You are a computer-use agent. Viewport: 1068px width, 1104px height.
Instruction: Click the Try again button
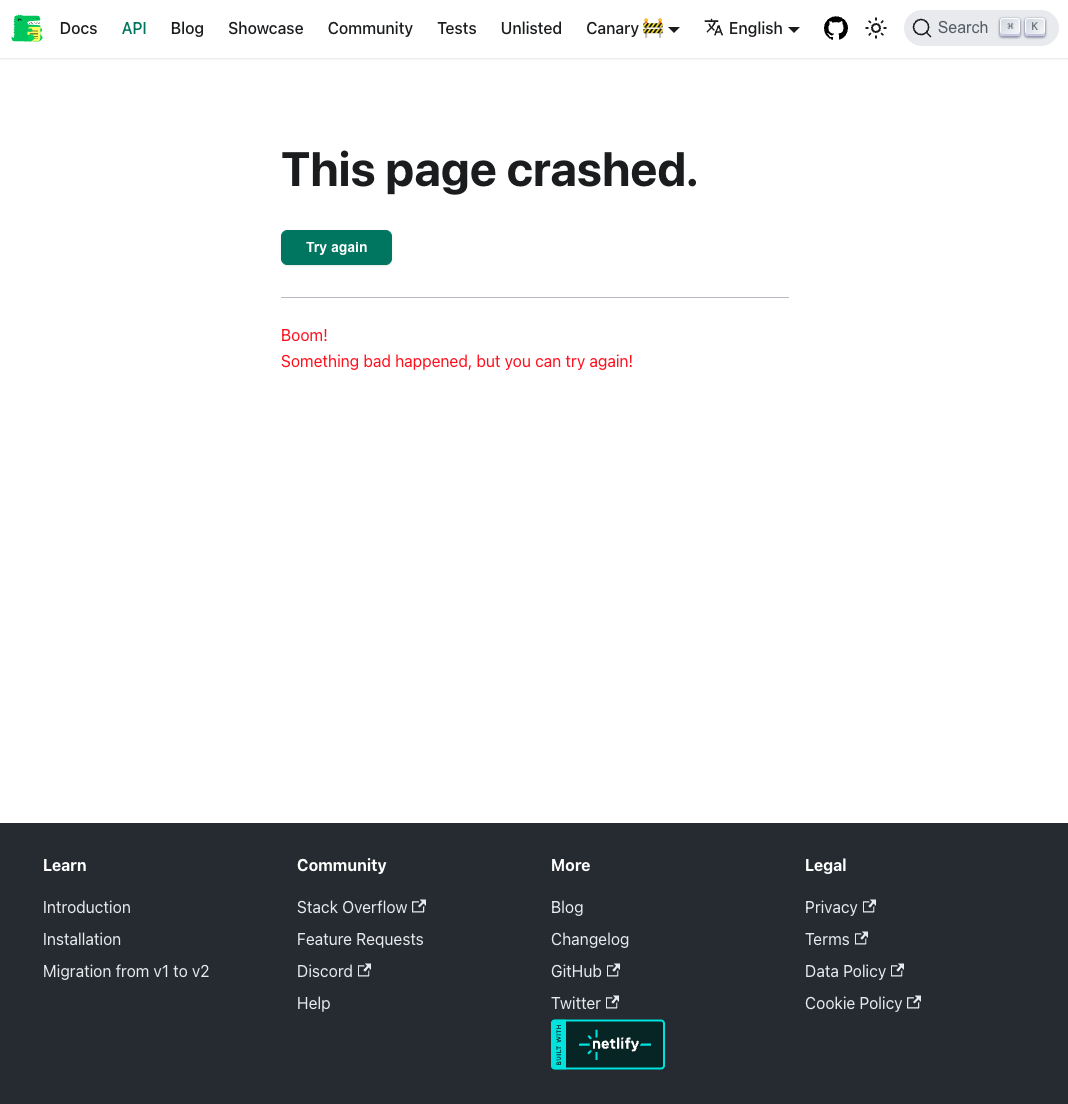[337, 247]
